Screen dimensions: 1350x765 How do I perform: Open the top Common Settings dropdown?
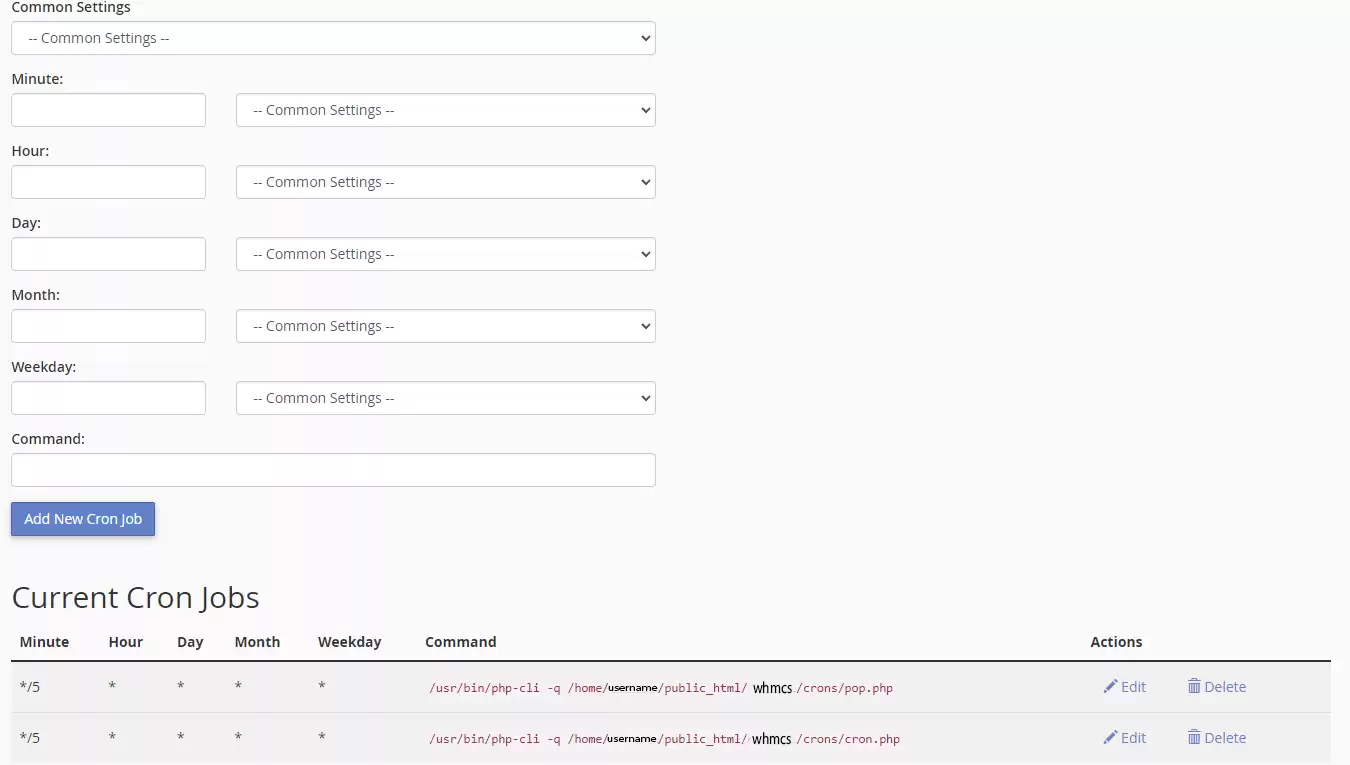click(333, 38)
